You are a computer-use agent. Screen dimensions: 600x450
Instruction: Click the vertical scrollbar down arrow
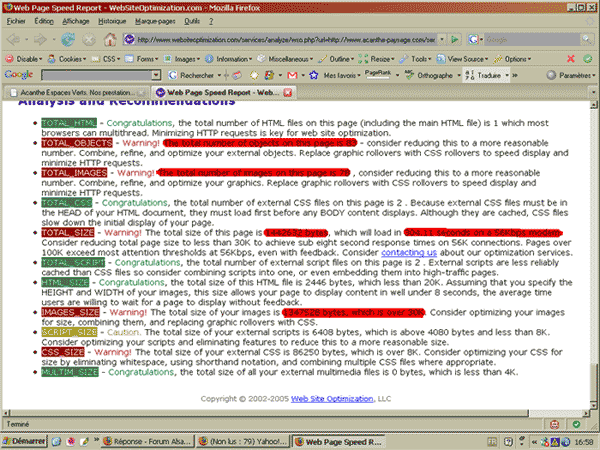click(x=593, y=405)
